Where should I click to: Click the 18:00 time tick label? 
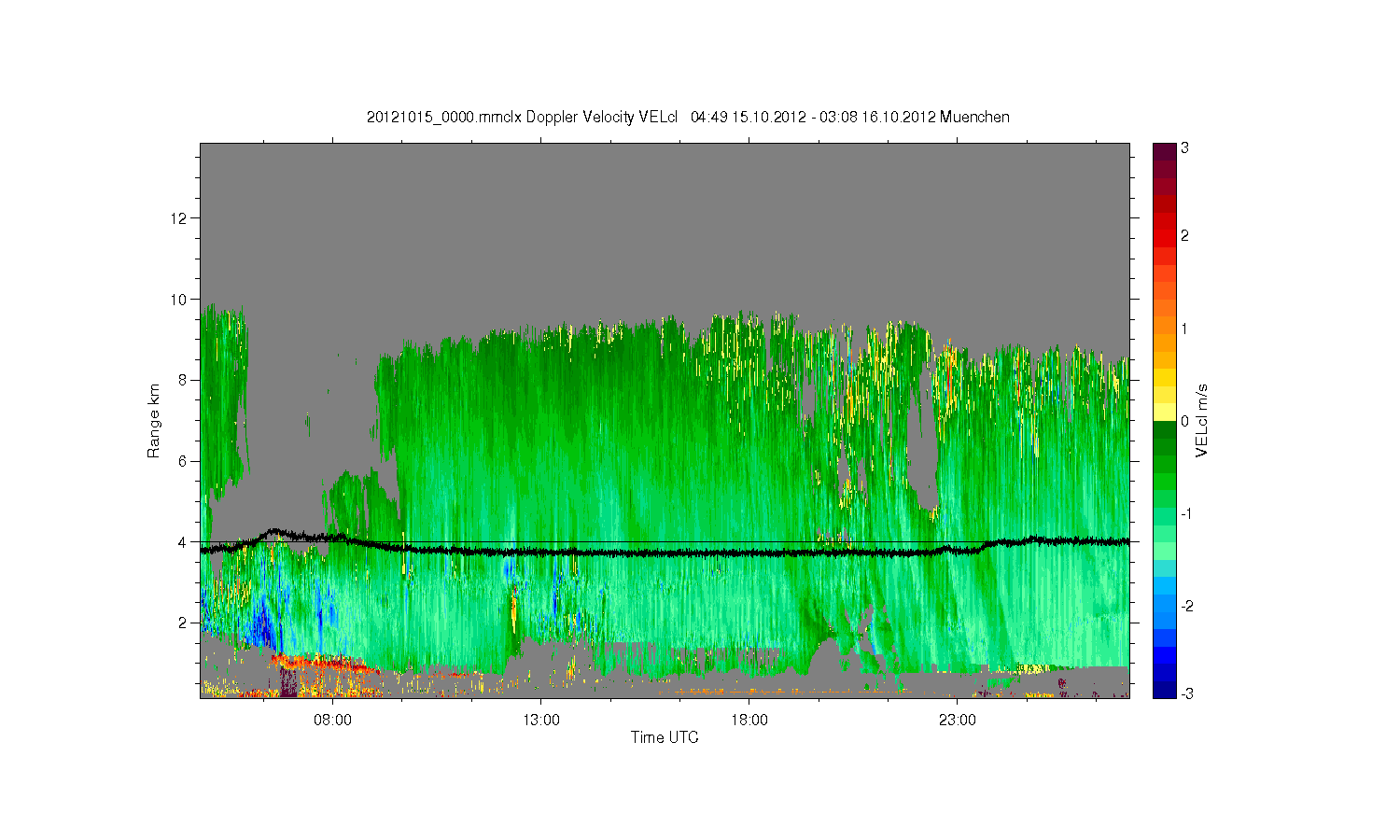point(749,720)
